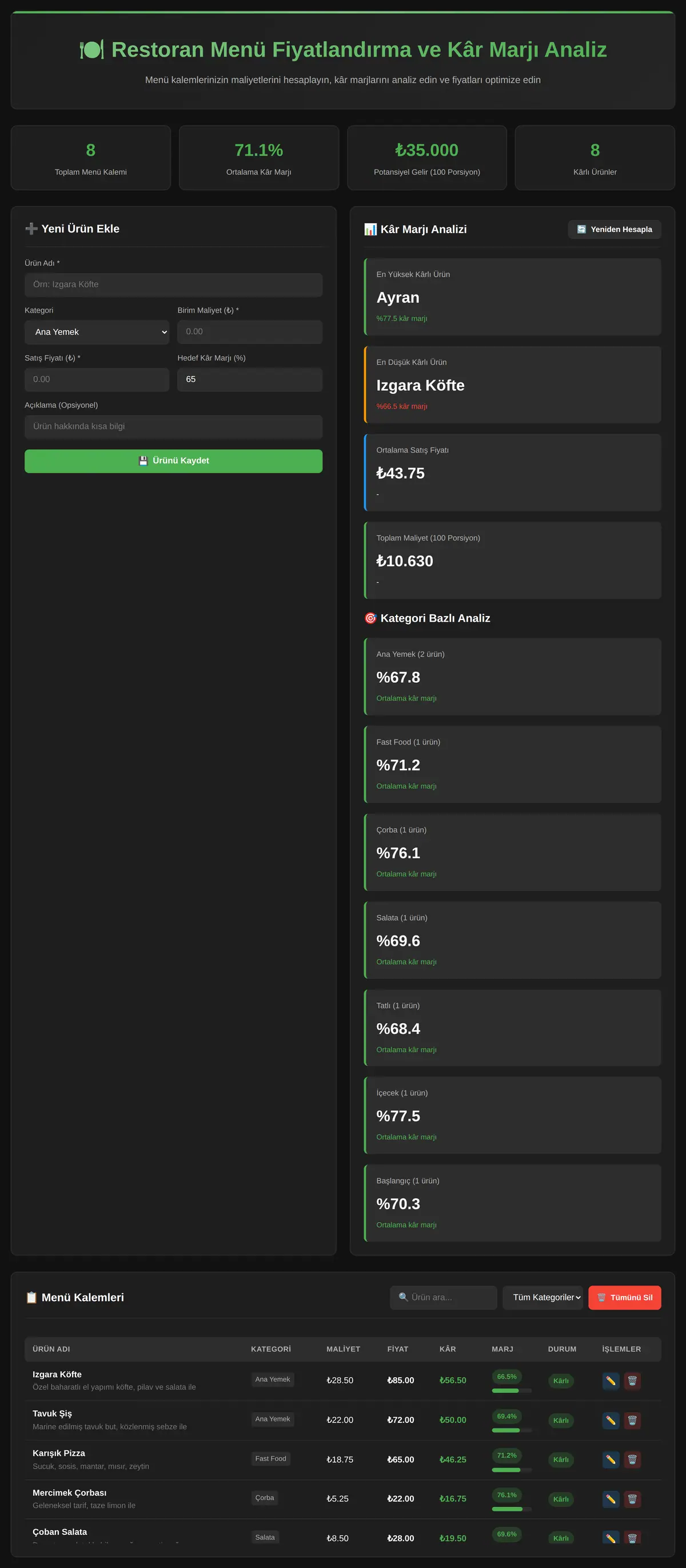Screen dimensions: 686x1568
Task: Click the pencil edit icon for Tavuk Şiş
Action: coord(611,1420)
